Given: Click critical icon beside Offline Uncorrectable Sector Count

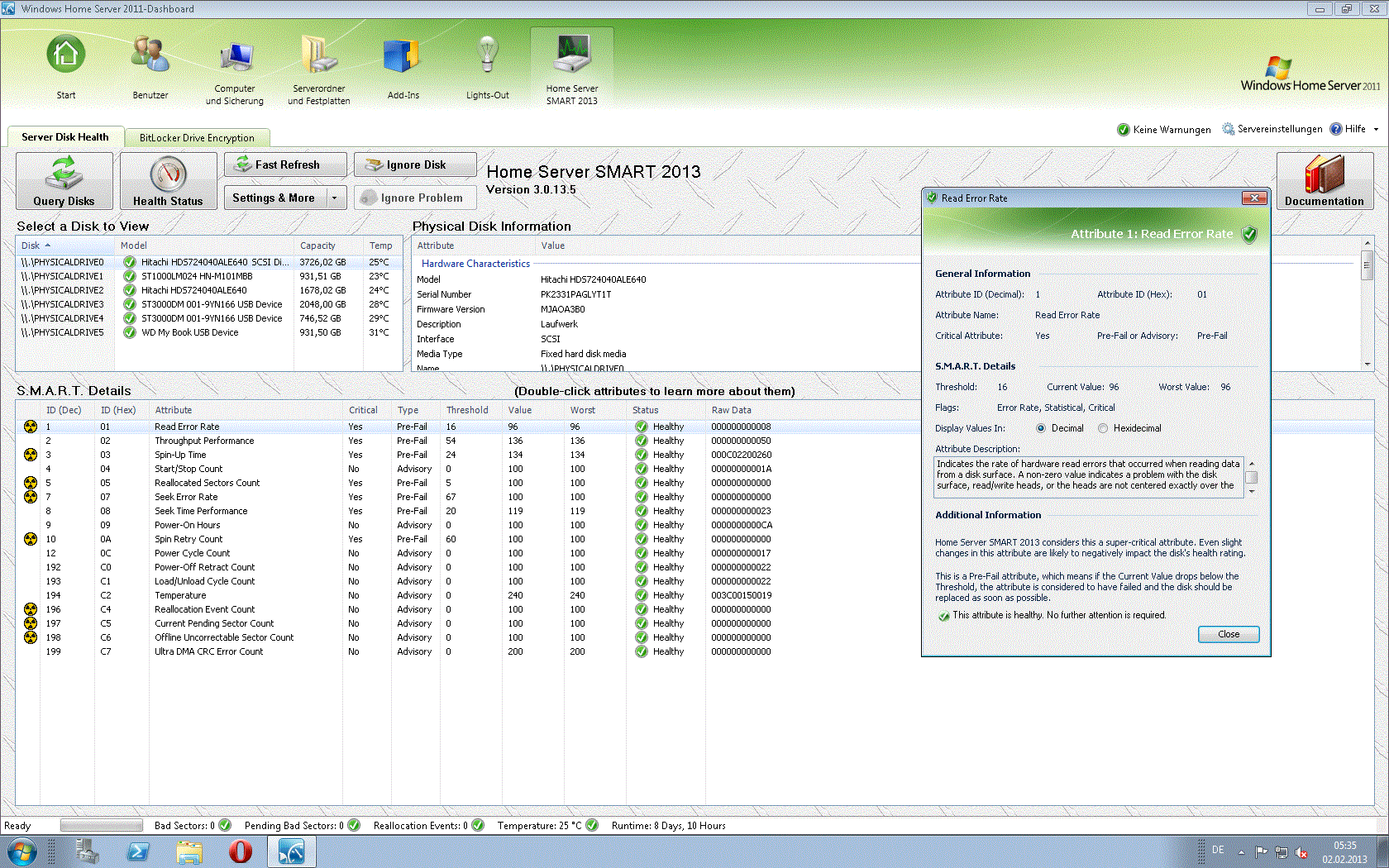Looking at the screenshot, I should point(31,637).
